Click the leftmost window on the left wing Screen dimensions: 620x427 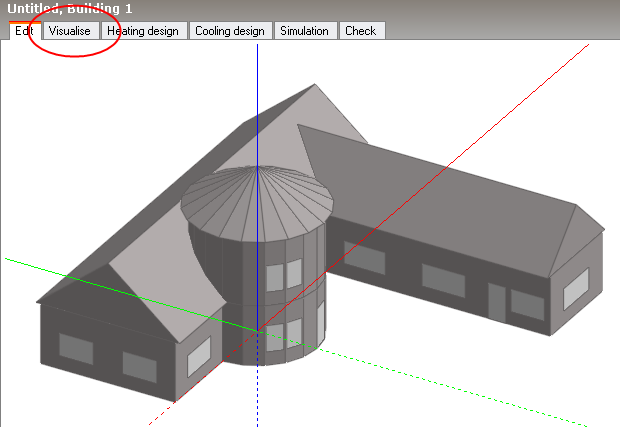[x=76, y=348]
